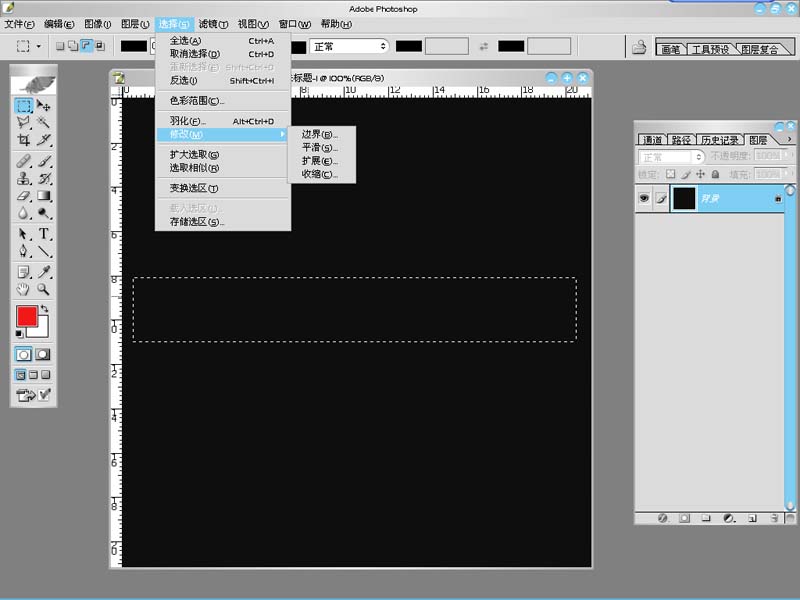Pick the Crop tool in toolbox
800x600 pixels.
click(x=23, y=140)
